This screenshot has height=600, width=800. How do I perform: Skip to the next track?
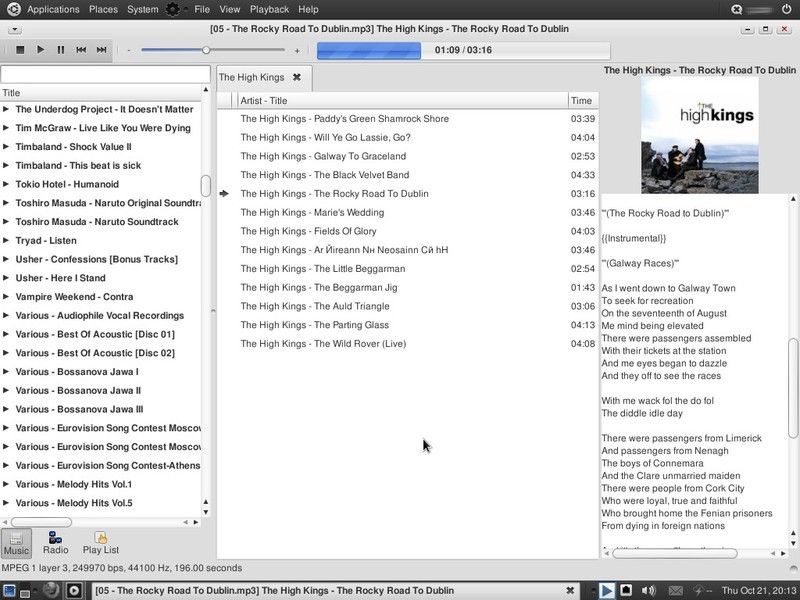[x=102, y=50]
